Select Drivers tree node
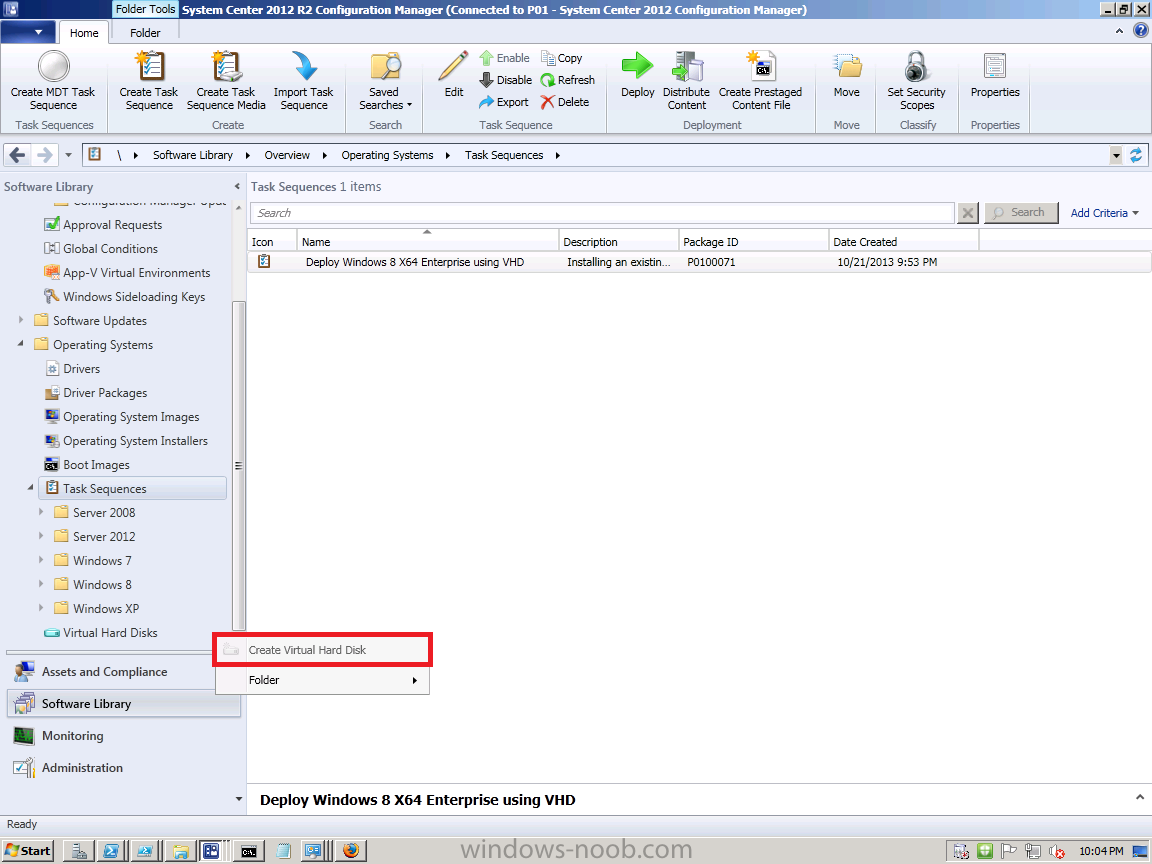Image resolution: width=1152 pixels, height=864 pixels. [82, 369]
